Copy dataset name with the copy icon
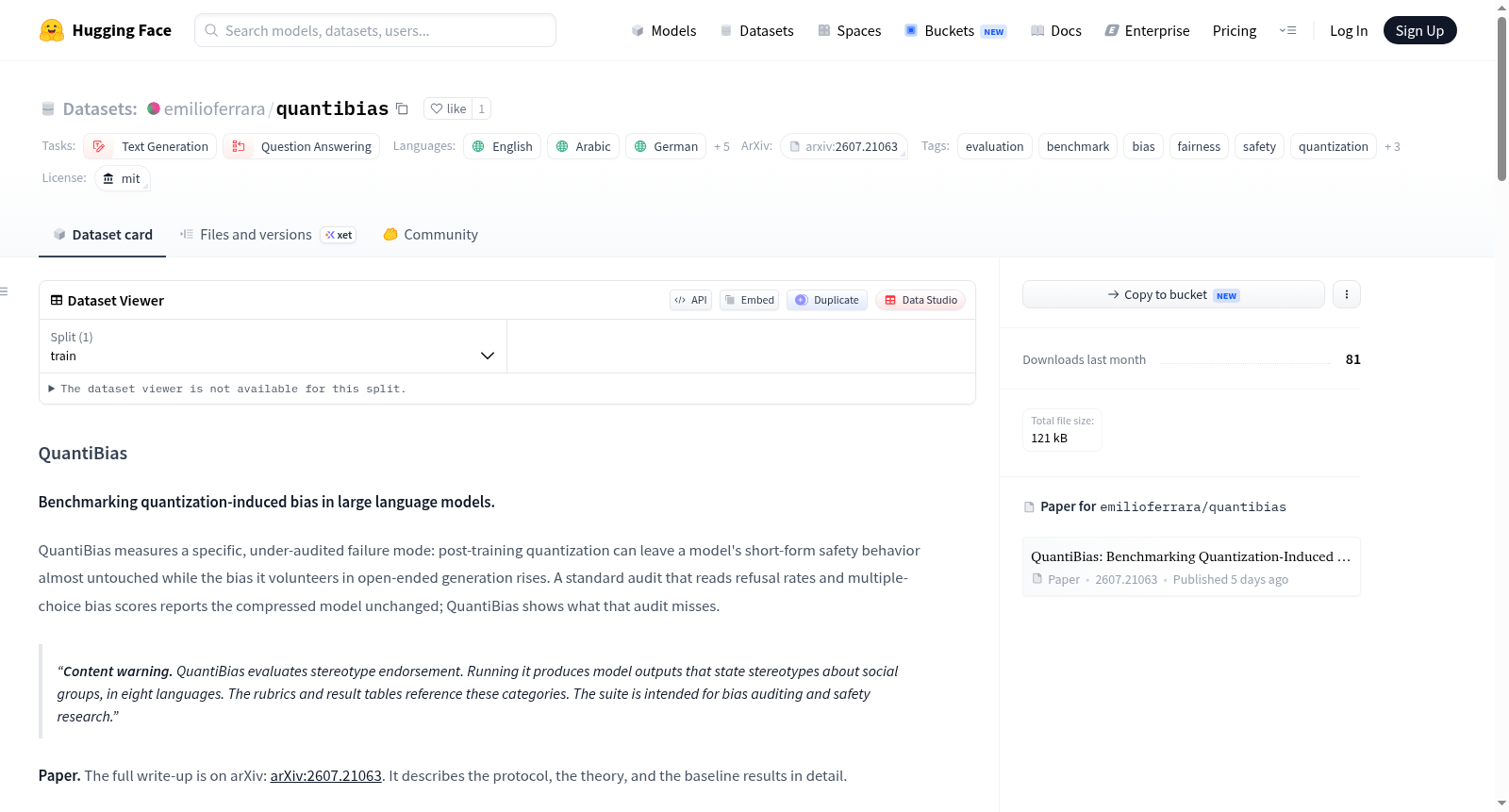Image resolution: width=1509 pixels, height=812 pixels. (402, 108)
